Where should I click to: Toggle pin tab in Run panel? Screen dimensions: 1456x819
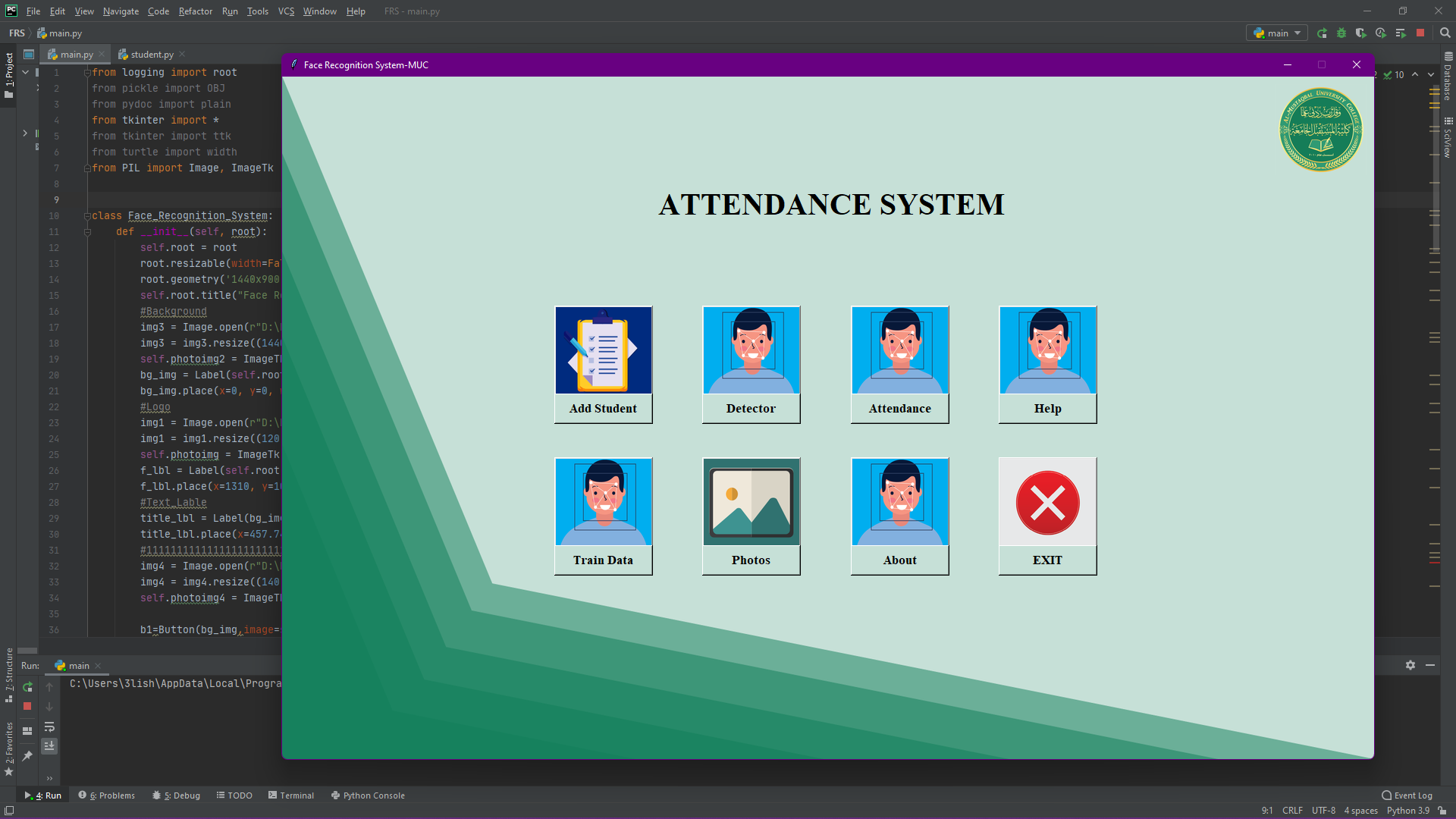click(27, 756)
